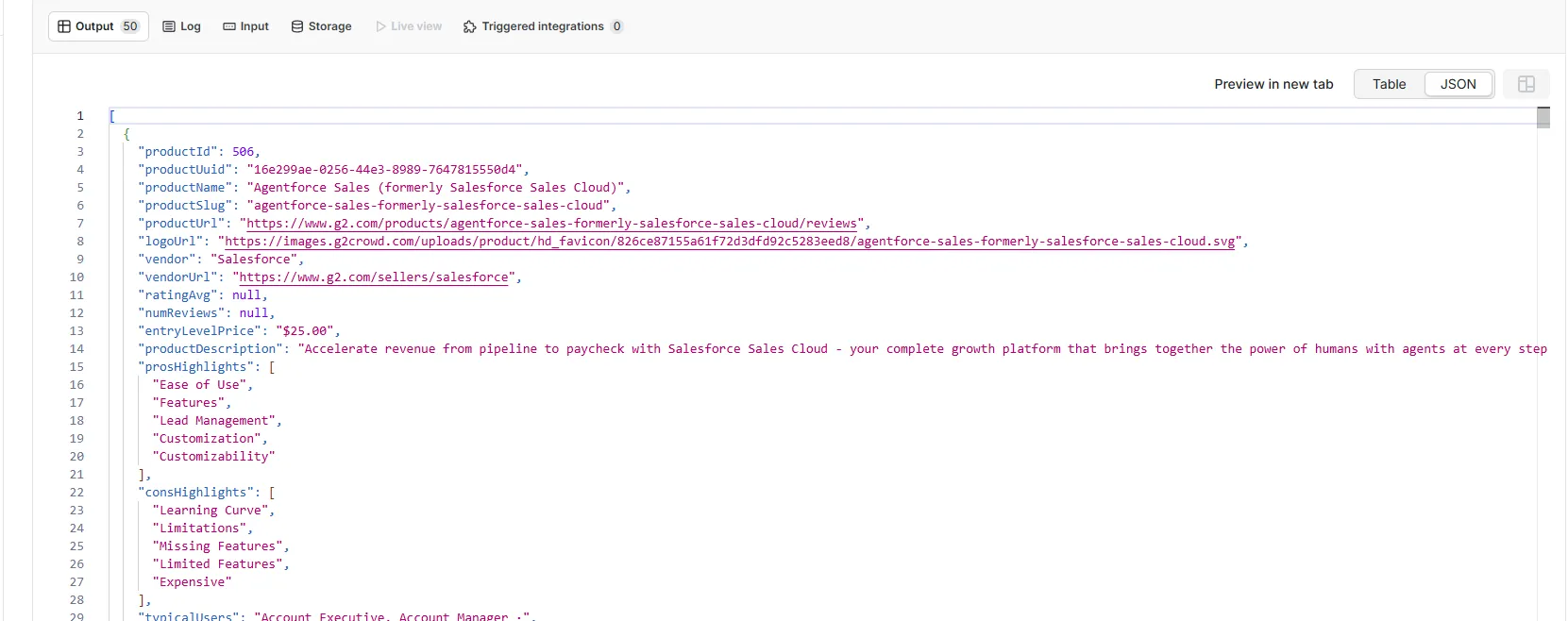This screenshot has height=621, width=1568.
Task: Click the Output table grid icon
Action: (x=64, y=26)
